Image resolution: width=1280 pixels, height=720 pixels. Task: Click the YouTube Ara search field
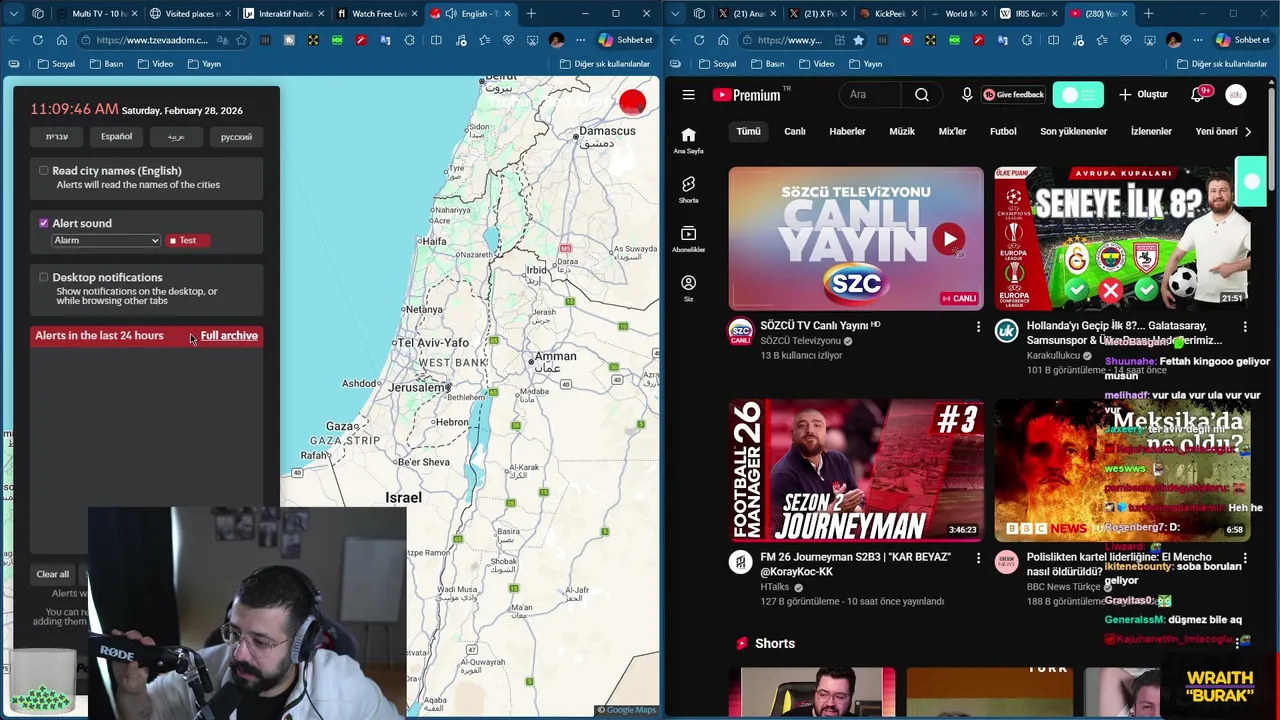point(870,95)
